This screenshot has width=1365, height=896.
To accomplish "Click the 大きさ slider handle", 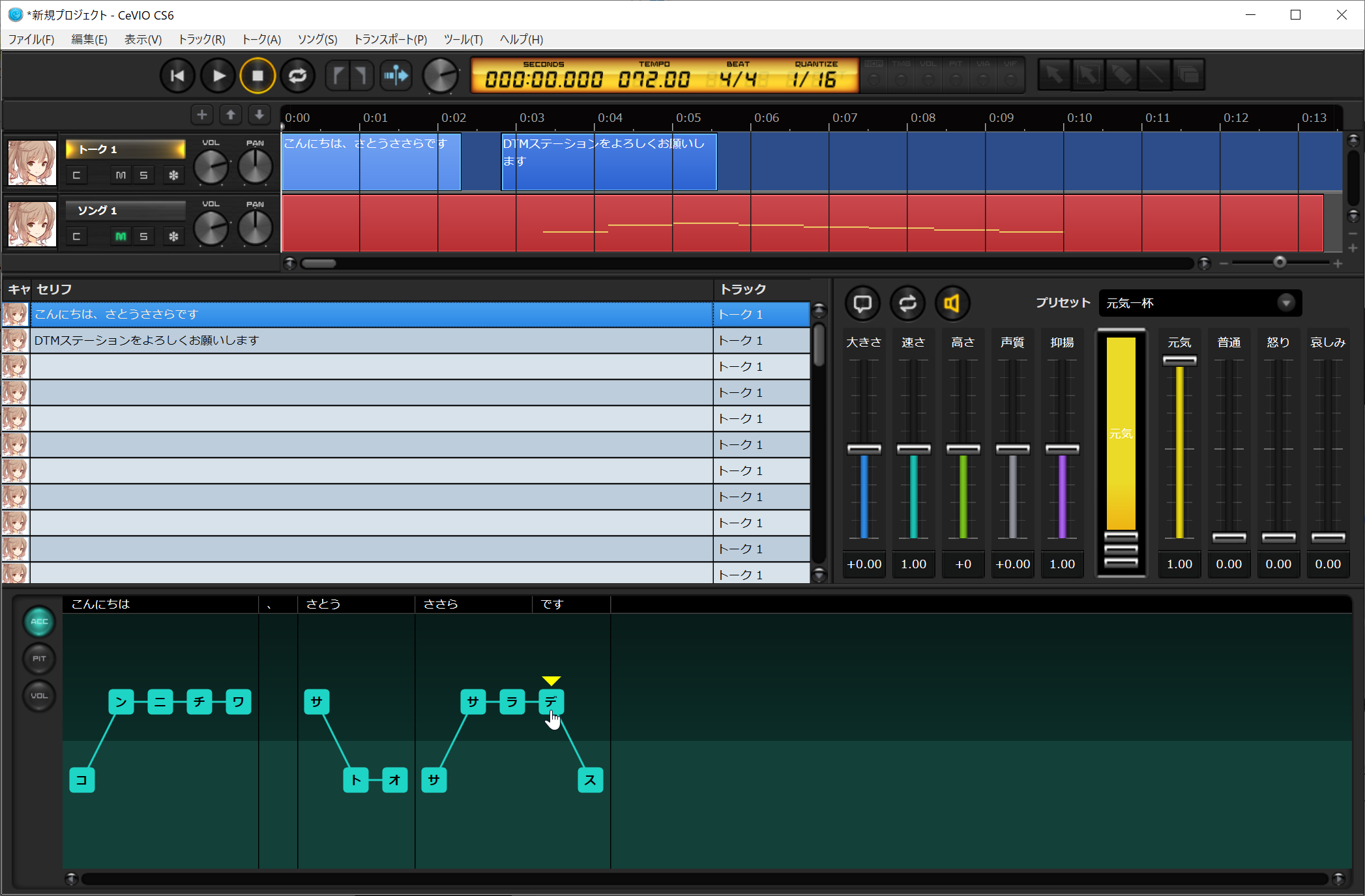I will pos(864,449).
